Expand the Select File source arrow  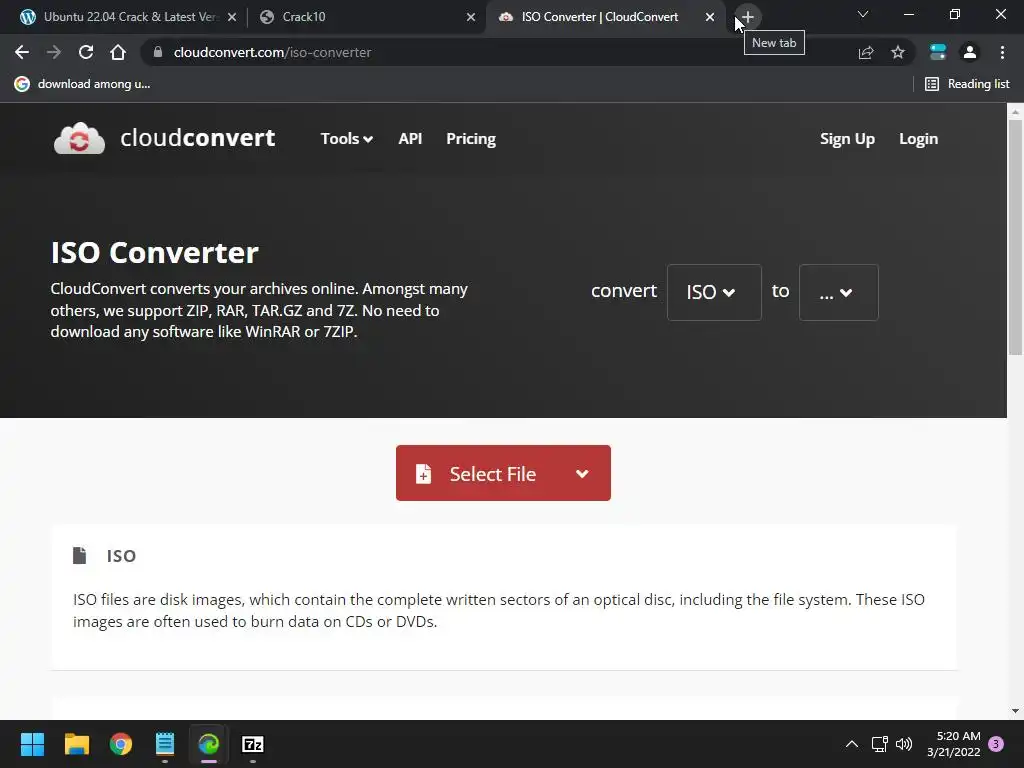pyautogui.click(x=583, y=473)
